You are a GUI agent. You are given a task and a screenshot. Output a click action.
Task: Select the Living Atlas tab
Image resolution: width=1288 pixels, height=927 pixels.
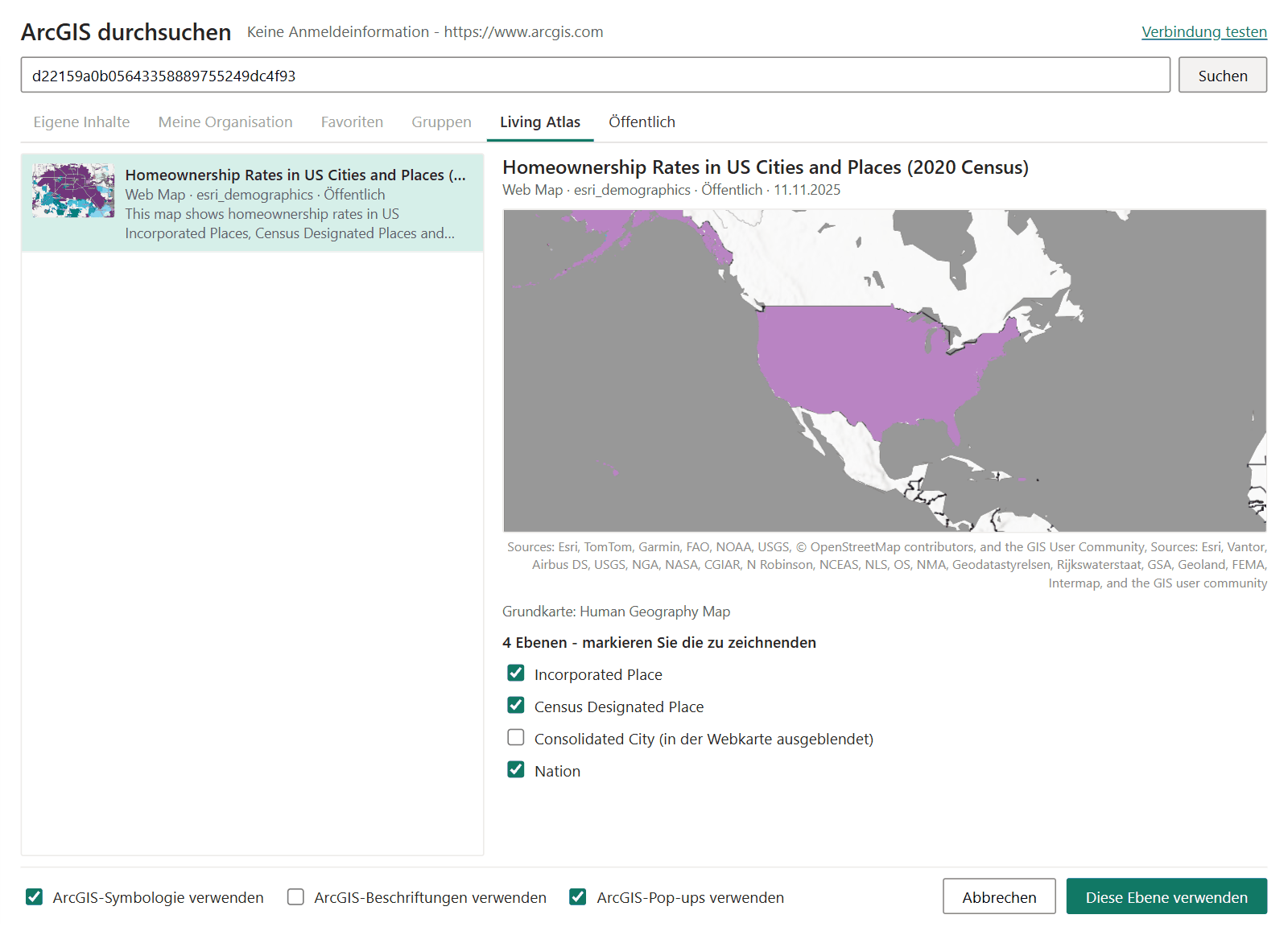(540, 122)
